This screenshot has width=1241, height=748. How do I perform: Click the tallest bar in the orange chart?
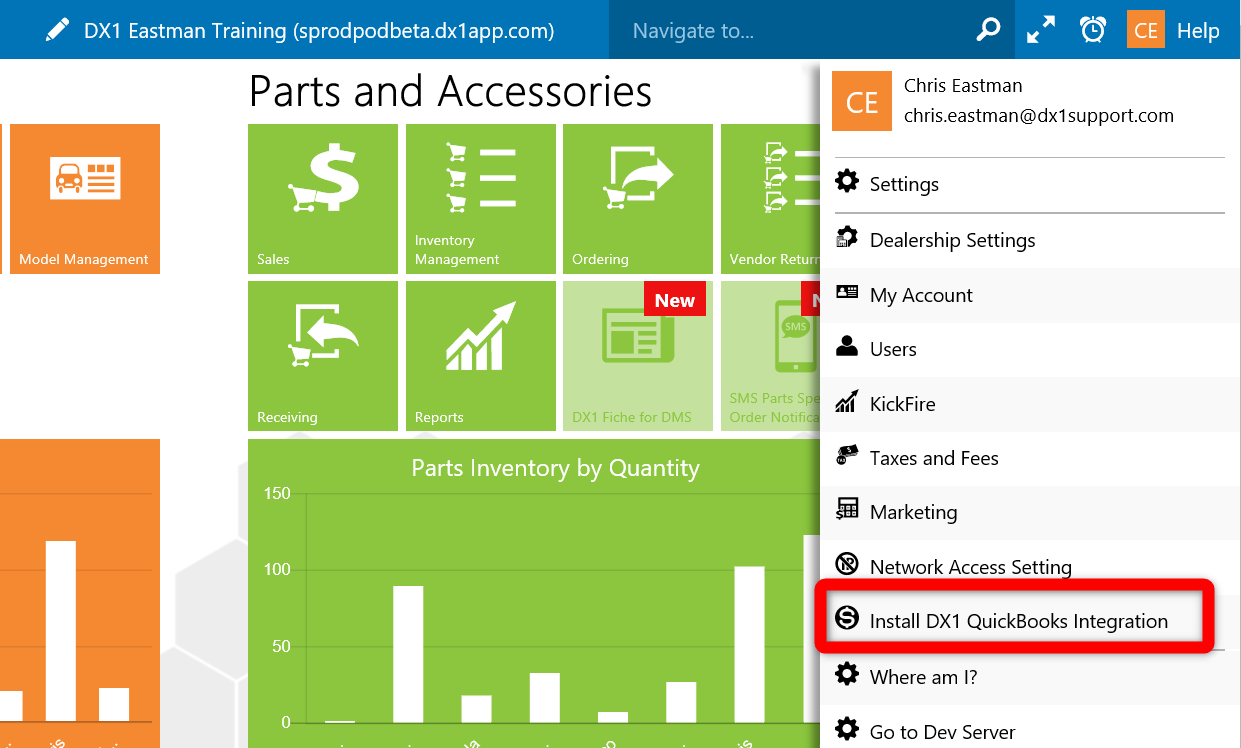[x=61, y=631]
